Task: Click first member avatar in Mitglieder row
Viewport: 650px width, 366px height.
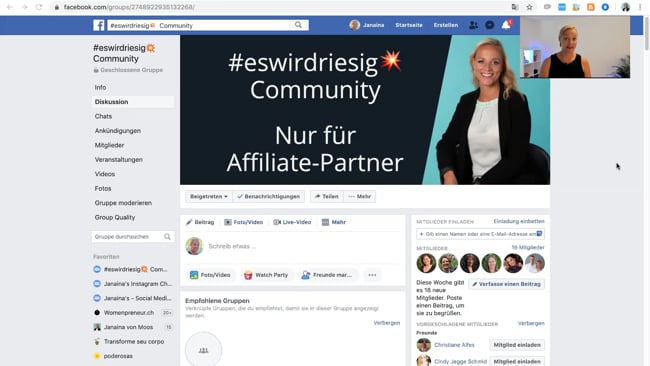Action: tap(426, 263)
